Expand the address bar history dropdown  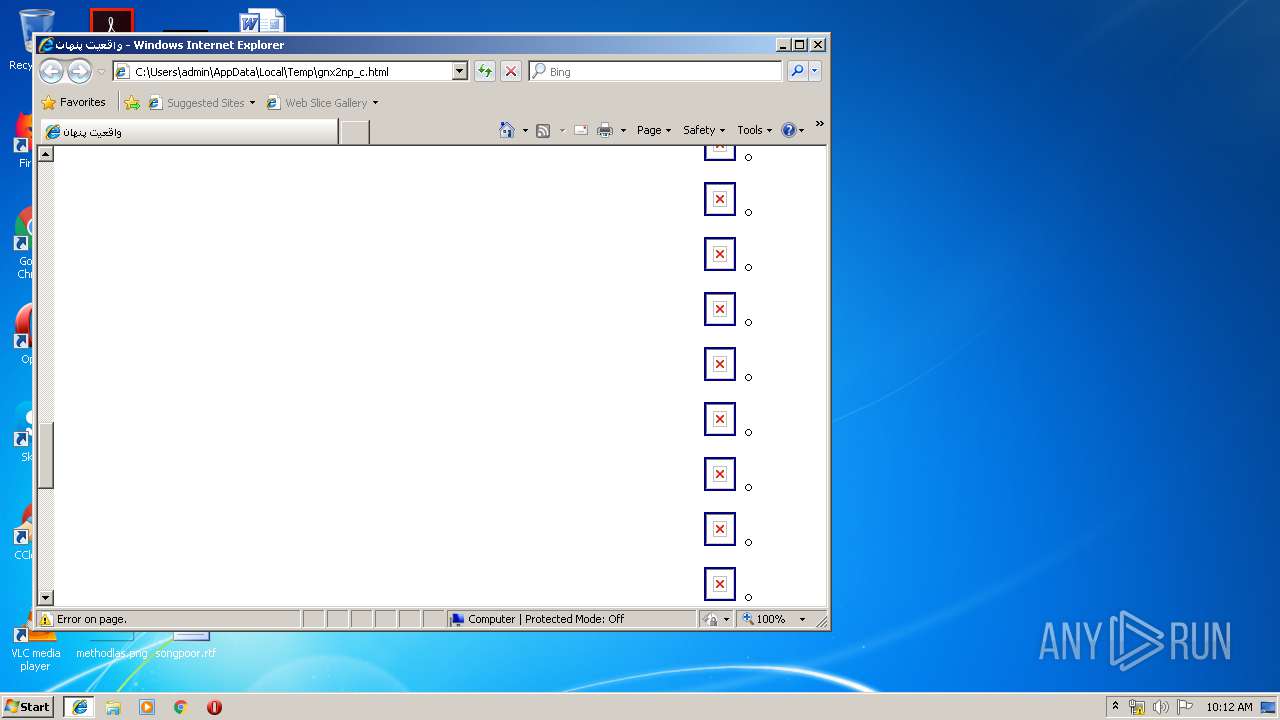pos(460,71)
